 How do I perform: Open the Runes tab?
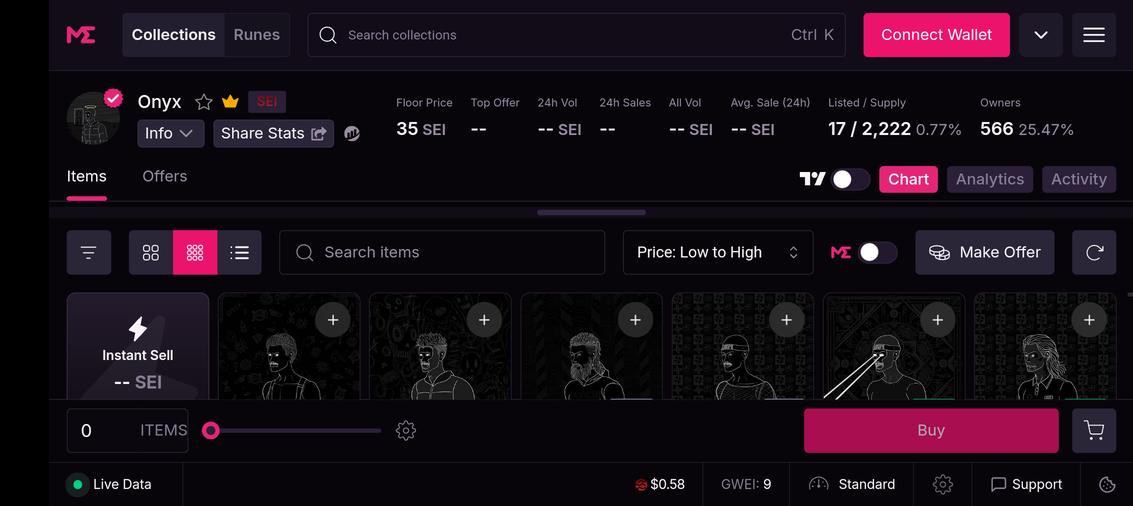[x=256, y=35]
